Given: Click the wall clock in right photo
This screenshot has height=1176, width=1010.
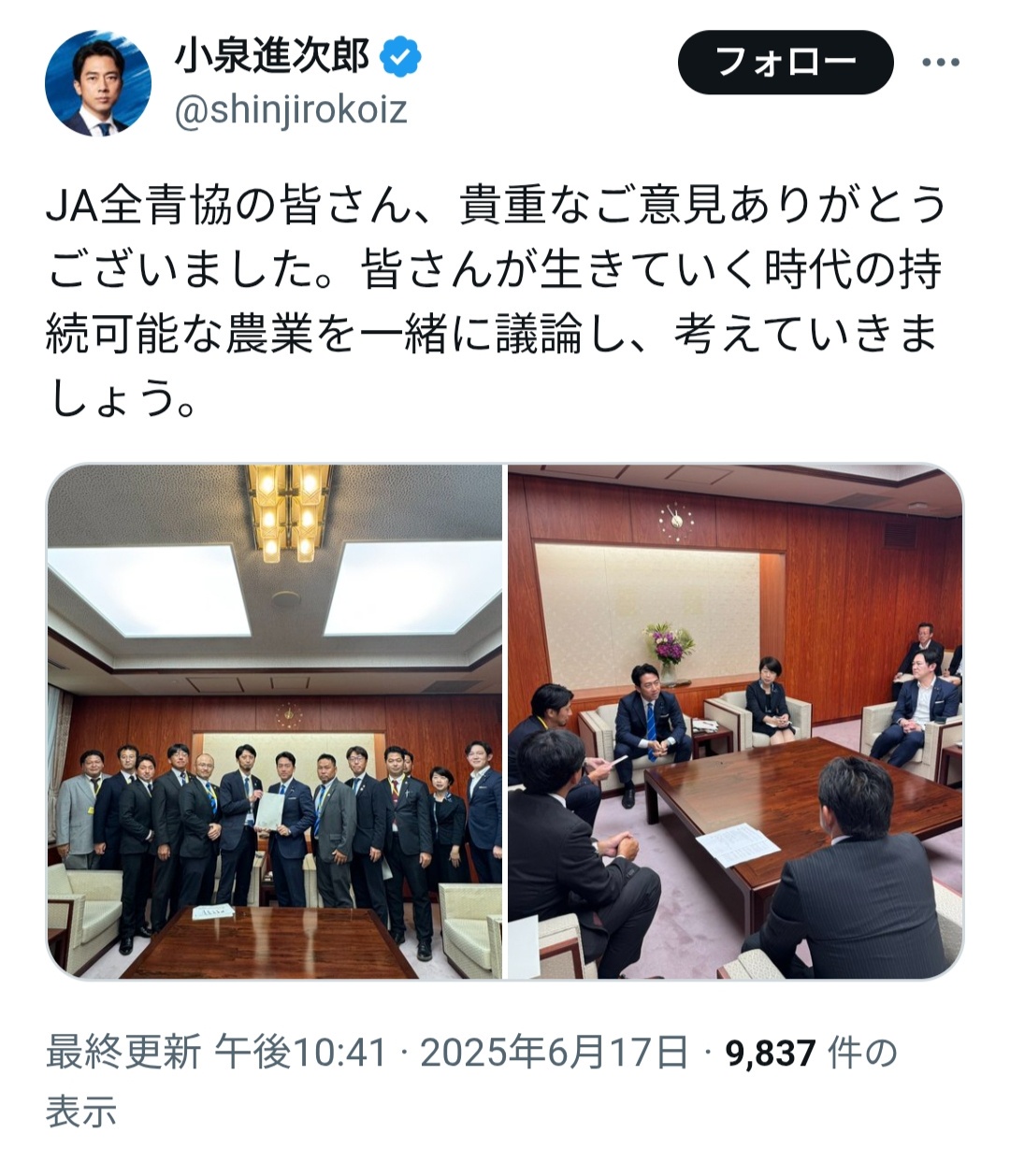Looking at the screenshot, I should (x=675, y=521).
